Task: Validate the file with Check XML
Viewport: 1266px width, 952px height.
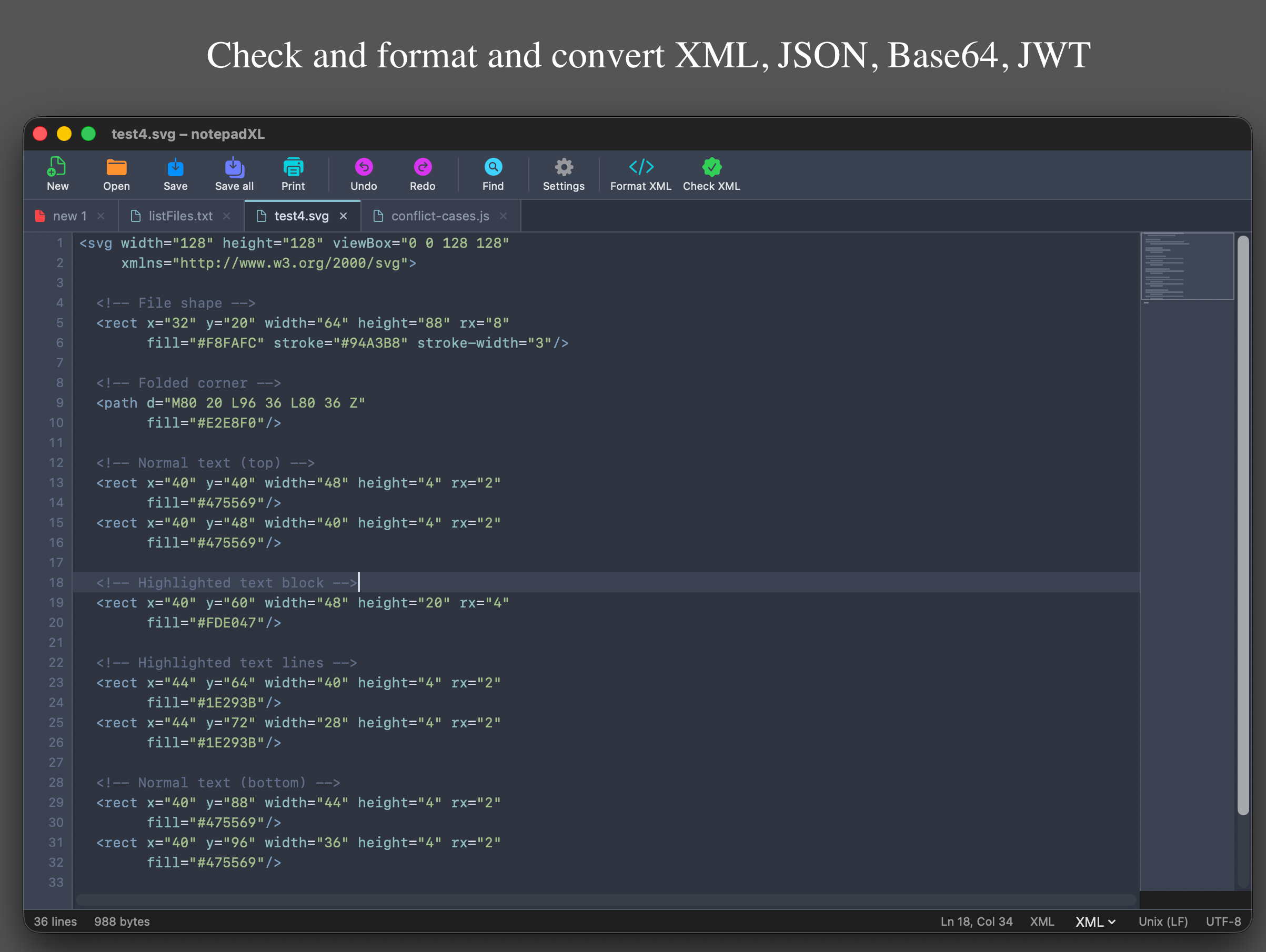Action: pos(711,174)
